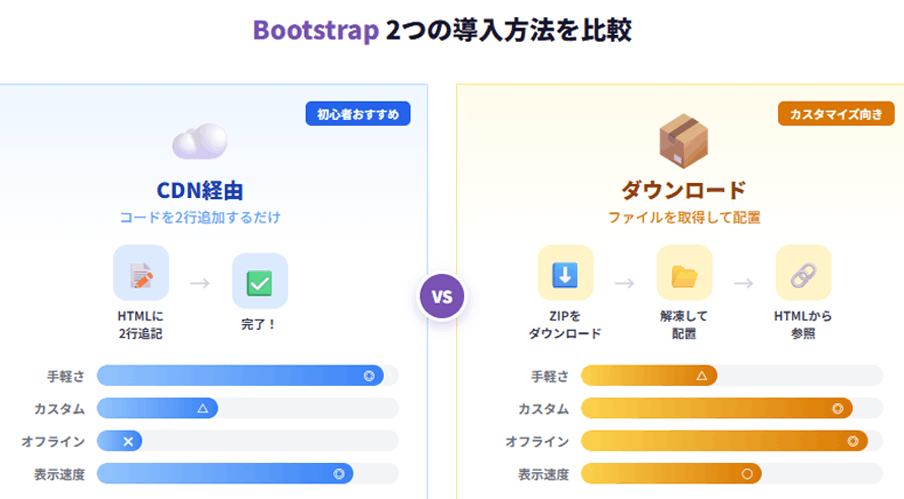Viewport: 904px width, 499px height.
Task: Click the cardboard box icon above ダウンロード
Action: coord(684,142)
